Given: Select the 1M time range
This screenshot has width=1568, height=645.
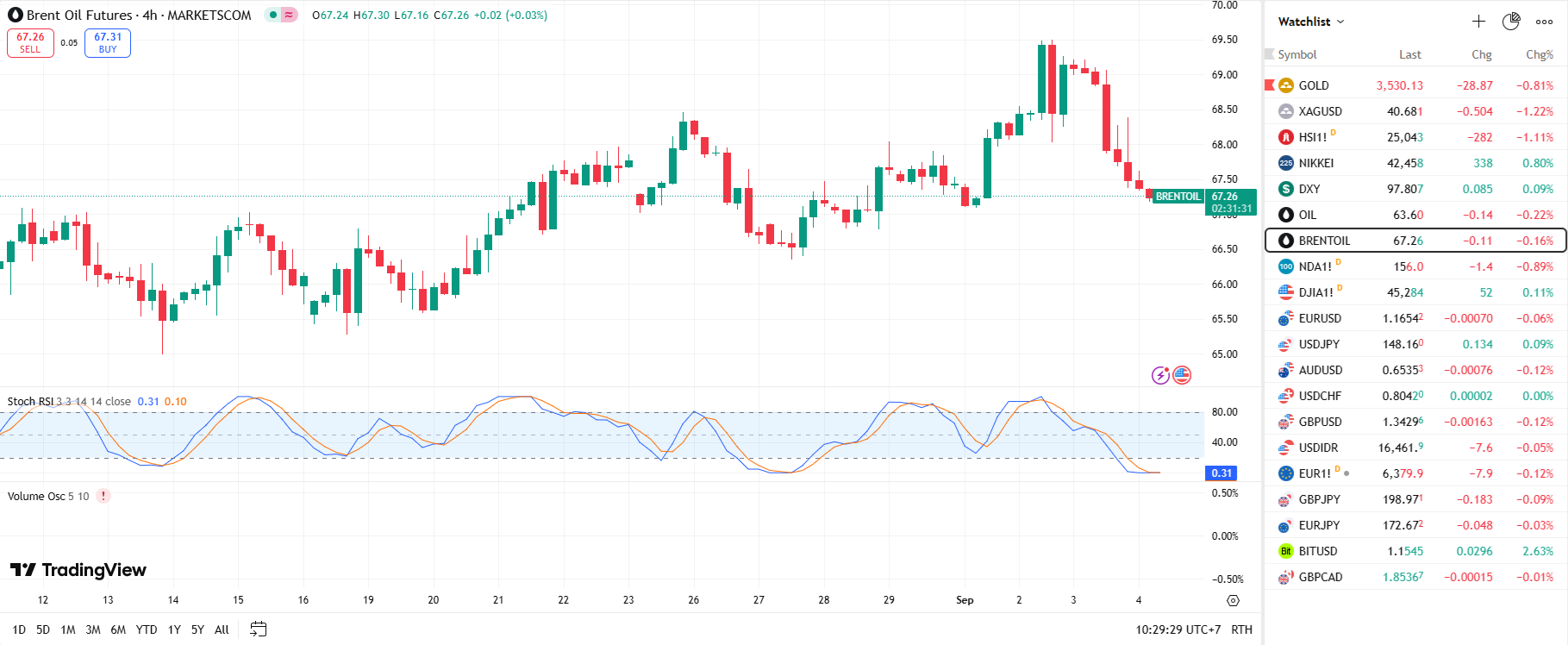Looking at the screenshot, I should click(68, 629).
